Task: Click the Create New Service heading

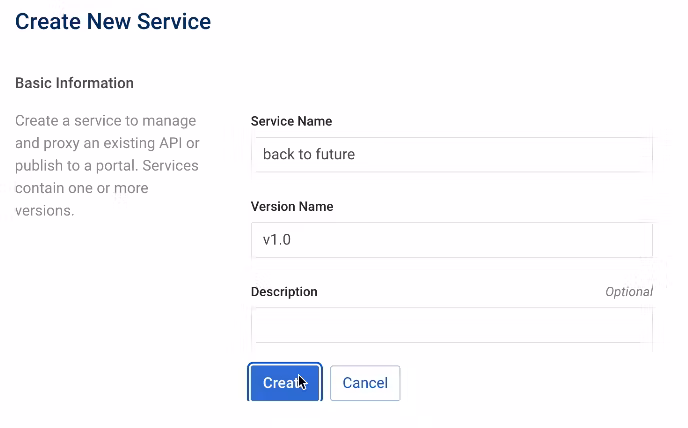Action: (113, 21)
